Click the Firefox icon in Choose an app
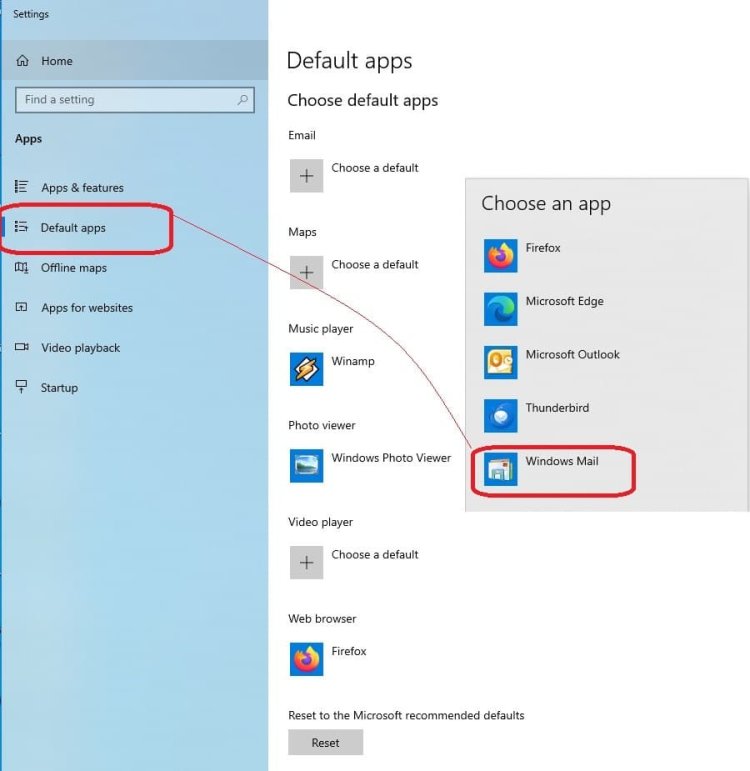This screenshot has height=771, width=750. [500, 256]
